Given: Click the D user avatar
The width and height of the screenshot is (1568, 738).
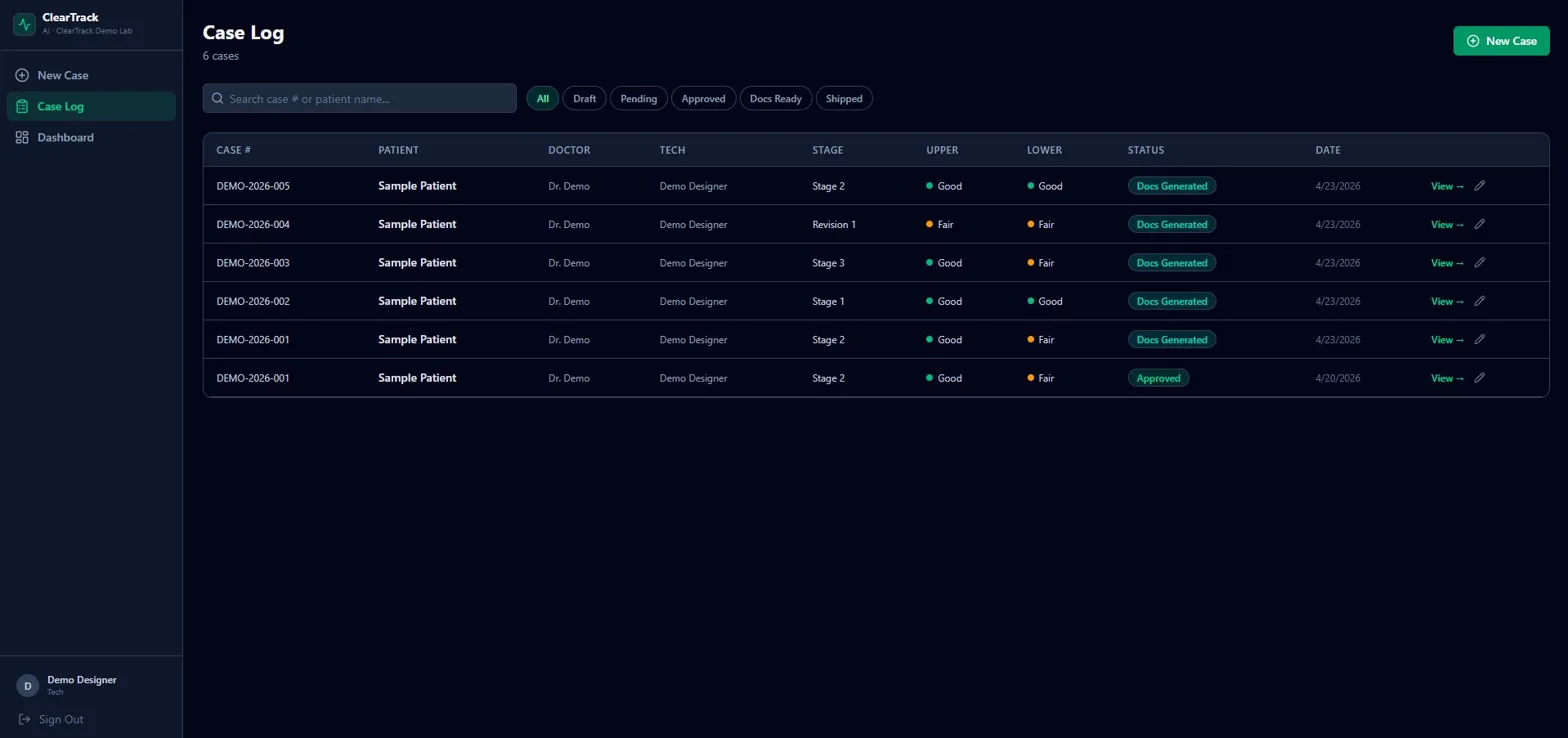Looking at the screenshot, I should (27, 685).
